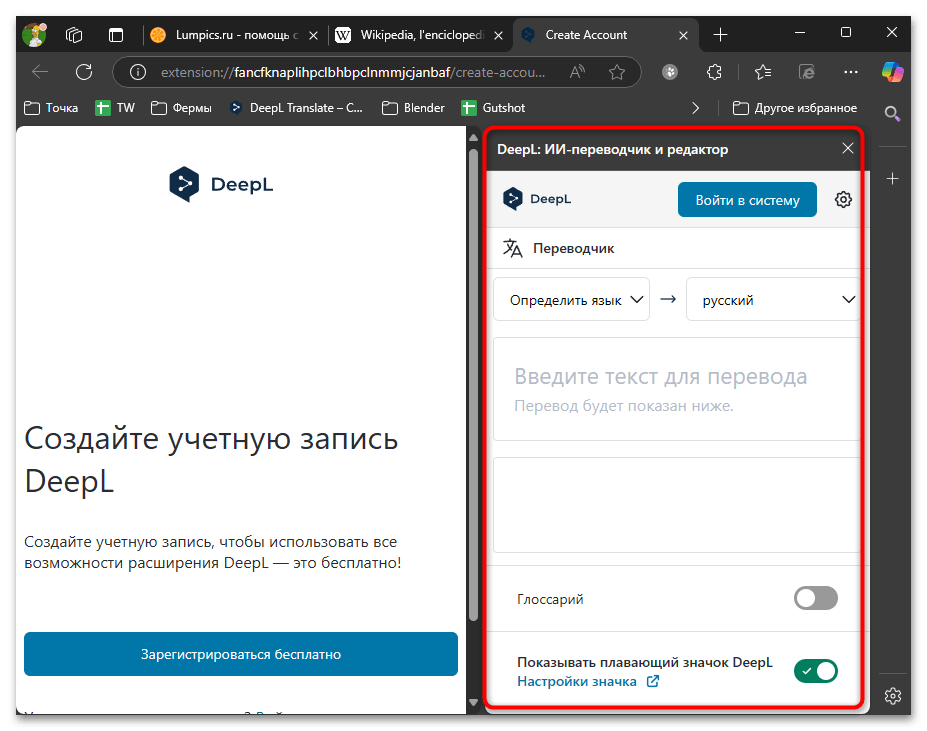Open the Определить язык source dropdown
This screenshot has height=731, width=927.
571,300
